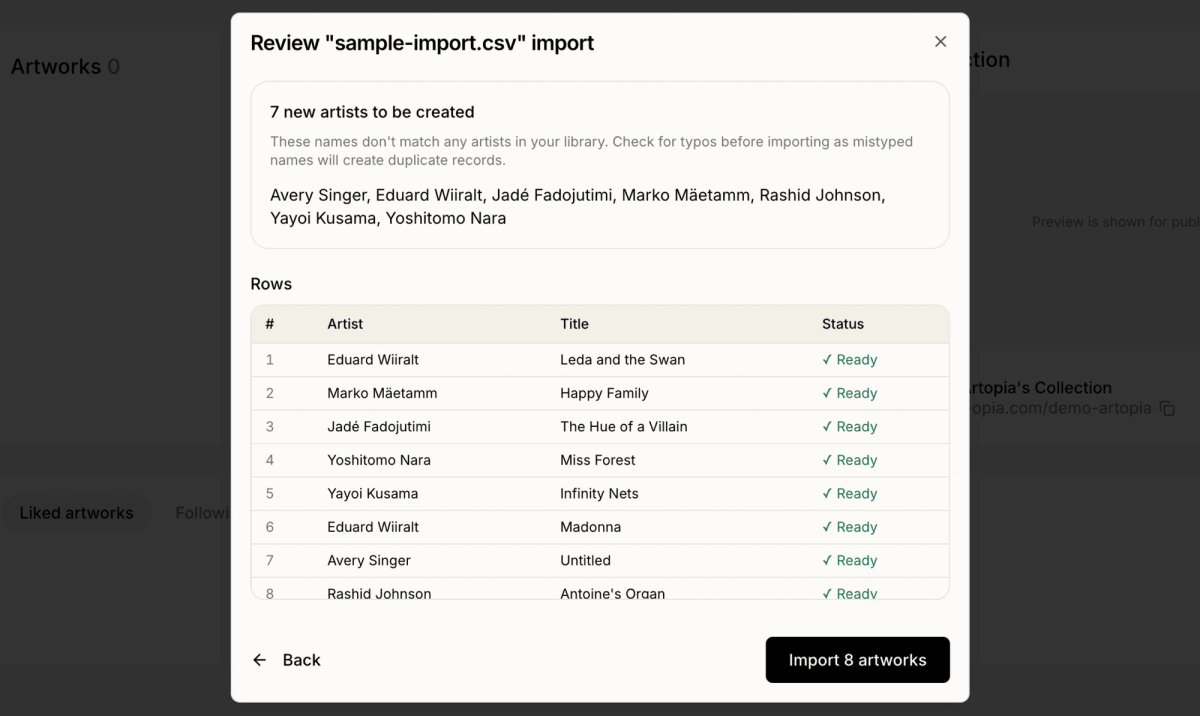Select Marko Mäetamm artist cell
This screenshot has height=716, width=1200.
(x=382, y=393)
